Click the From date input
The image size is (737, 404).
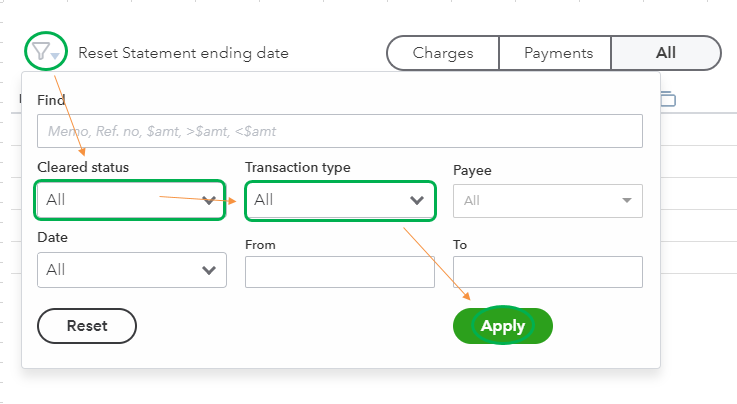tap(339, 272)
